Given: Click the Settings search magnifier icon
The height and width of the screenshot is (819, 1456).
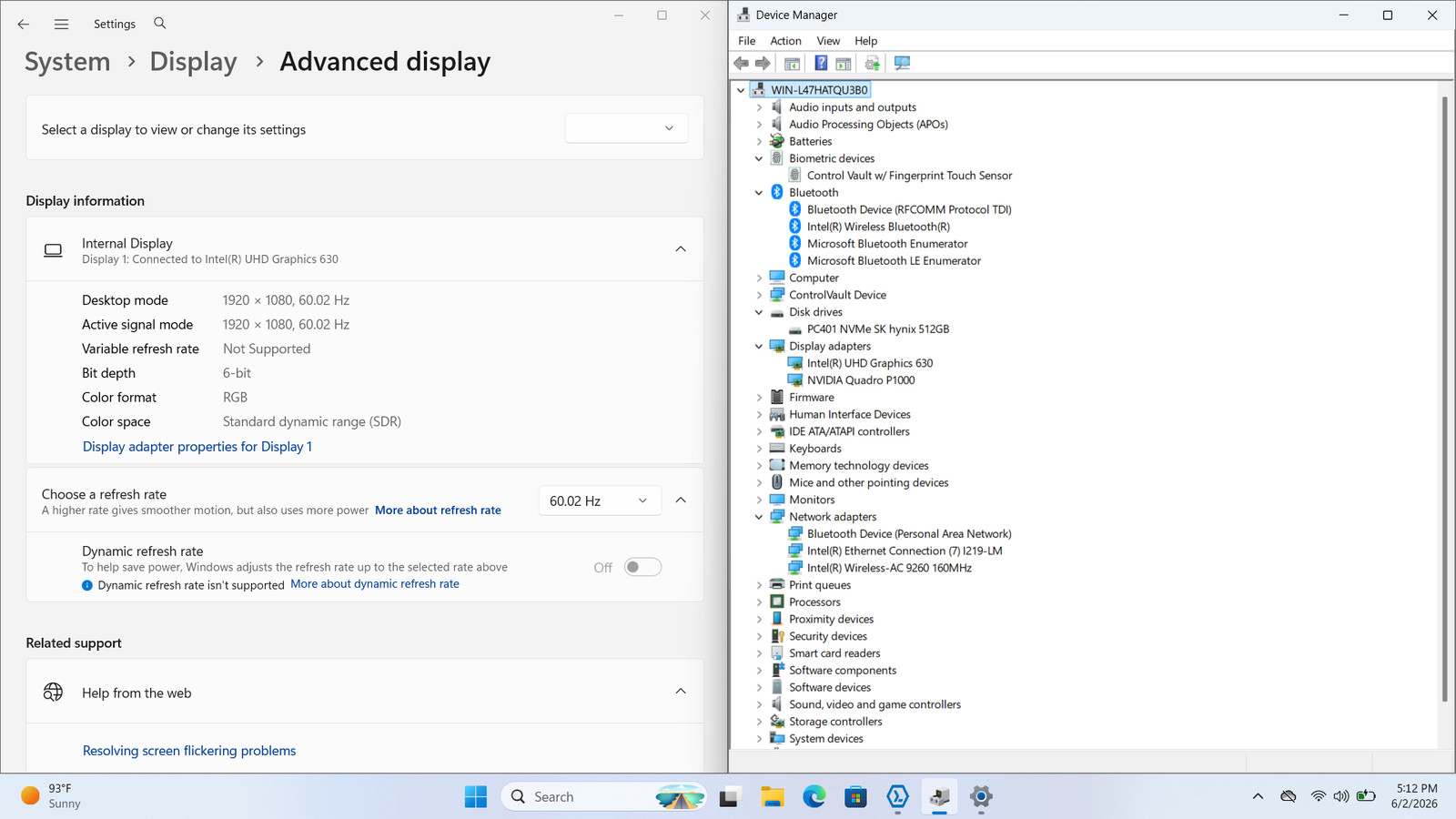Looking at the screenshot, I should coord(160,24).
